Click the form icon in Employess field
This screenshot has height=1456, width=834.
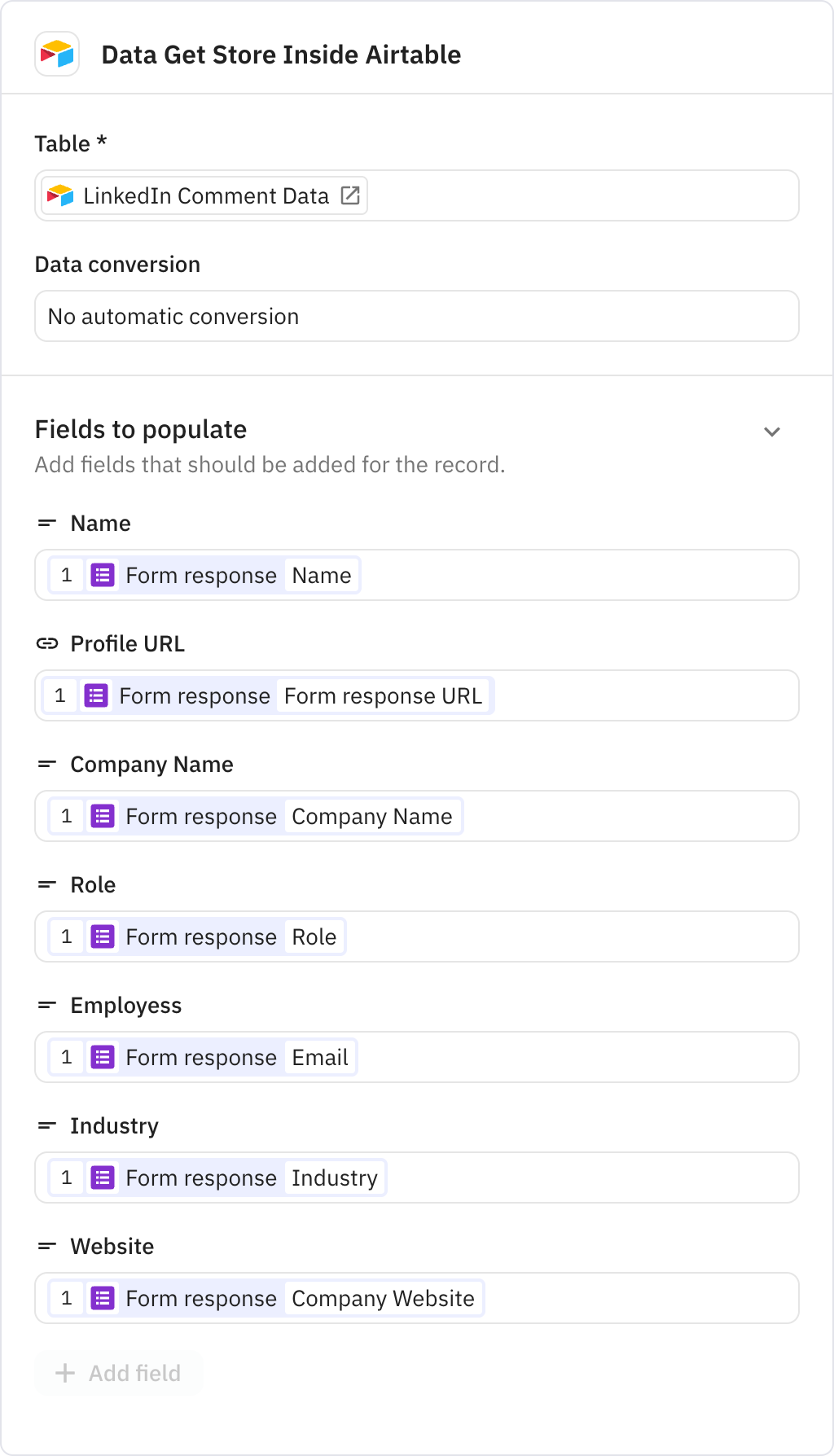tap(103, 1057)
